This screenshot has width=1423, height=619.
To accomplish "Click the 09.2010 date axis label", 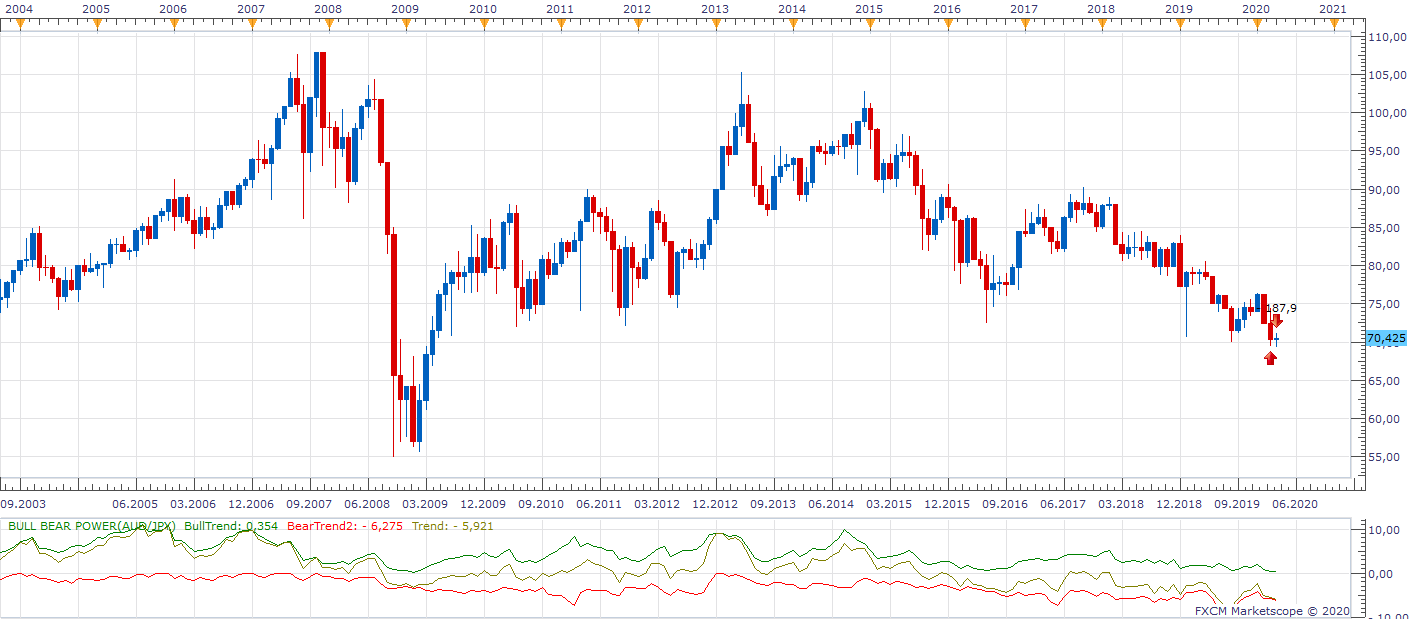I will click(x=541, y=505).
